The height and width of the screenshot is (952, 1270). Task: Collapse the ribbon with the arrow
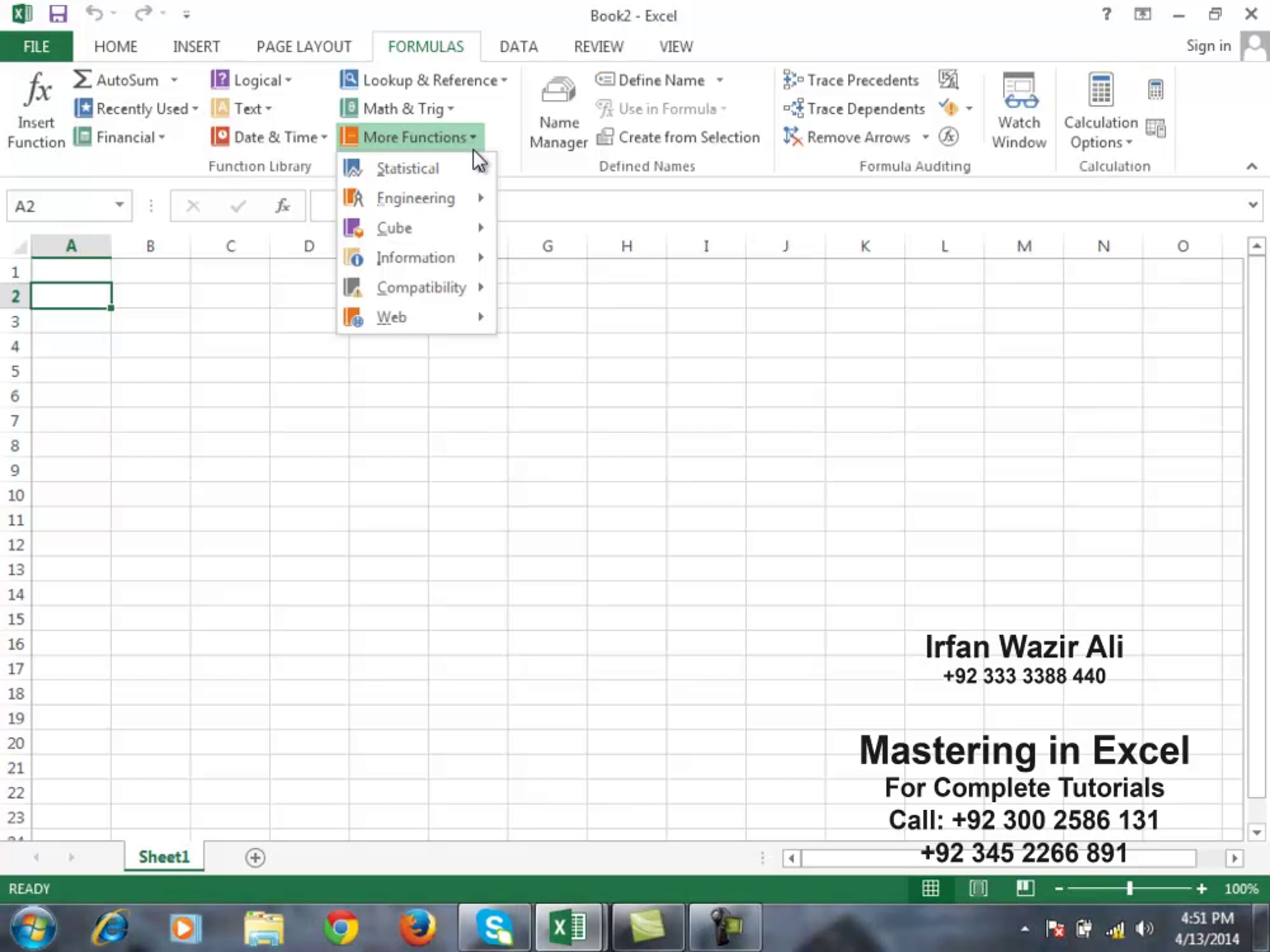coord(1251,167)
